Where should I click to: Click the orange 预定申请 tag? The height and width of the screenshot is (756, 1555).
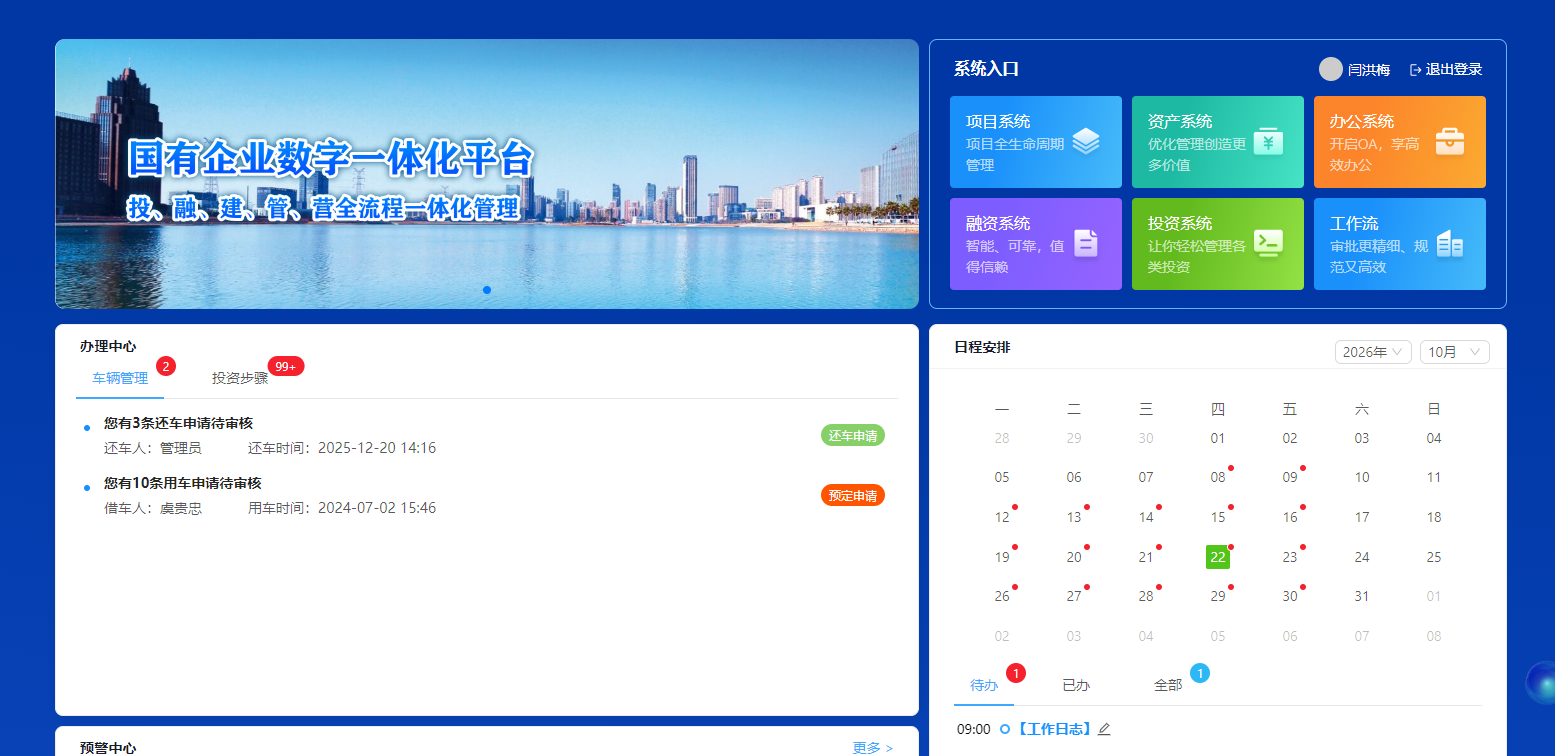point(853,495)
